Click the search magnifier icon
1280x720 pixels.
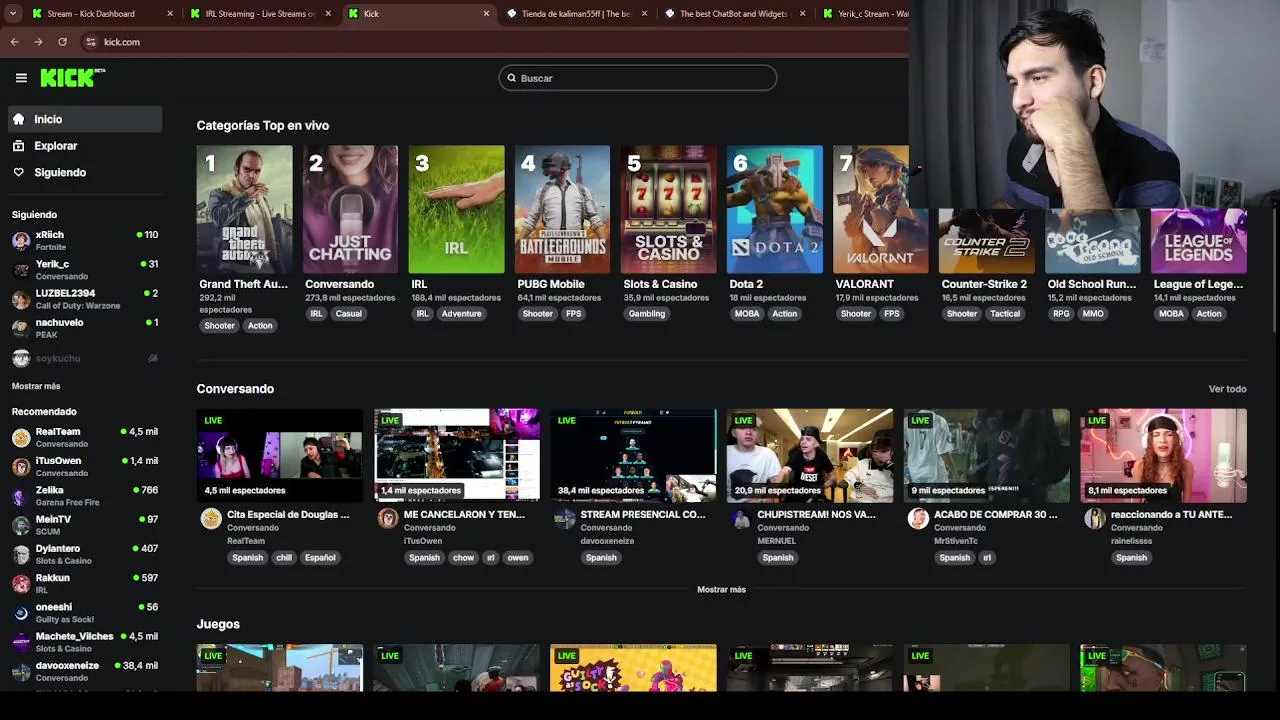(x=511, y=78)
